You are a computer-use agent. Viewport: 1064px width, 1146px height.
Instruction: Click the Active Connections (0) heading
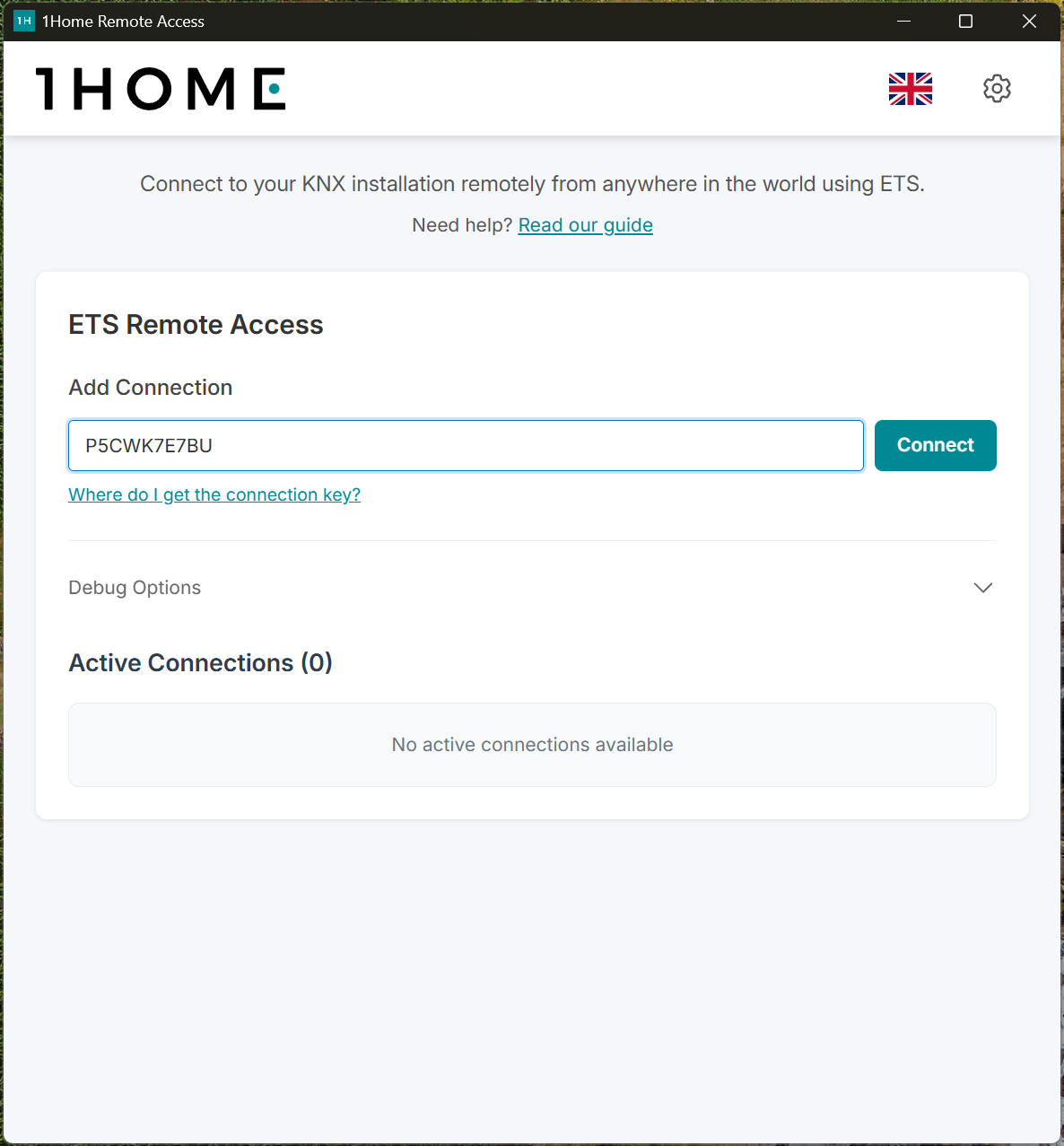(x=200, y=663)
